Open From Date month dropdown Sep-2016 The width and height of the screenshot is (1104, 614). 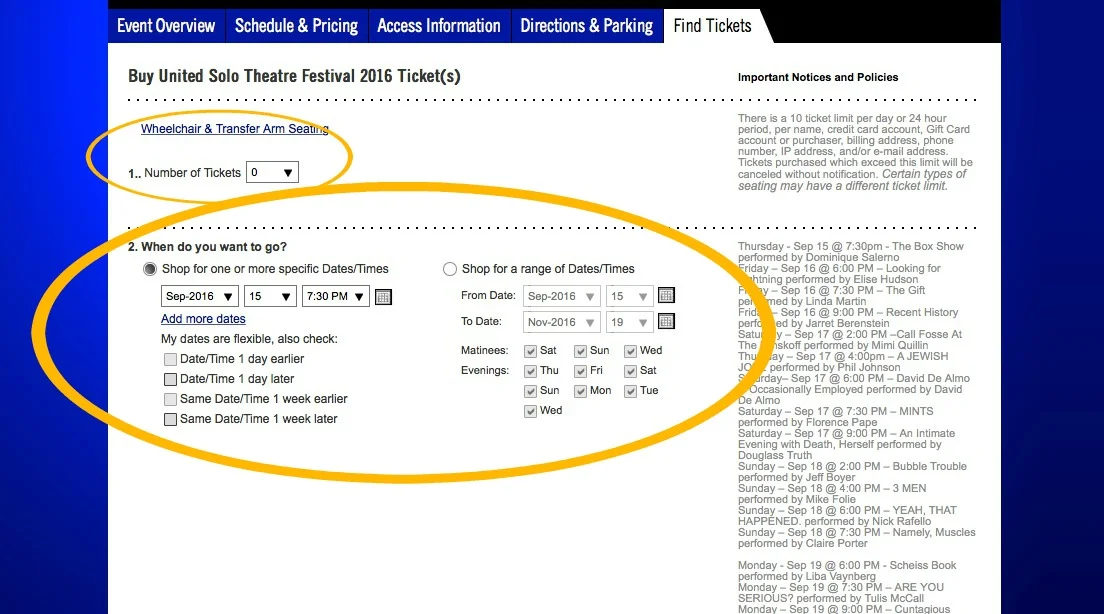tap(562, 296)
